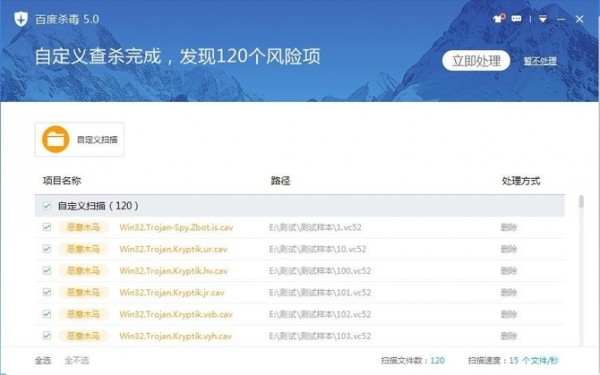Toggle checkbox for Kryptik.jr.cav row
Image resolution: width=600 pixels, height=375 pixels.
(x=47, y=292)
